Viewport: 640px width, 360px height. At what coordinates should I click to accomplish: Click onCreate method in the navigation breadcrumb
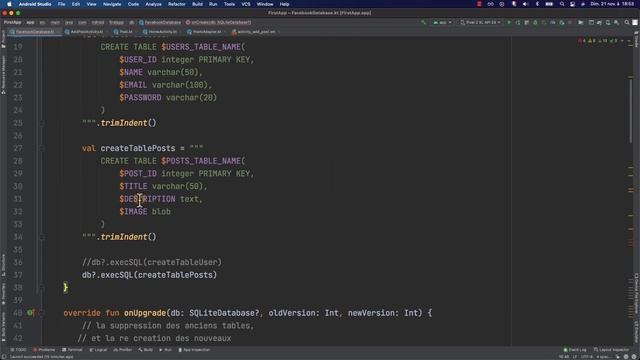click(x=218, y=22)
